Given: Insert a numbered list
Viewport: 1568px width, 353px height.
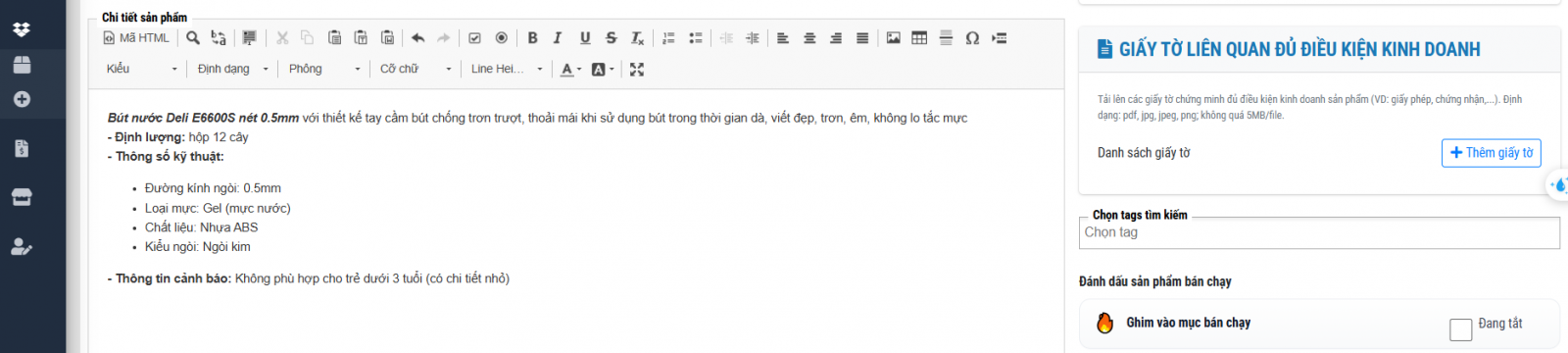Looking at the screenshot, I should tap(668, 38).
